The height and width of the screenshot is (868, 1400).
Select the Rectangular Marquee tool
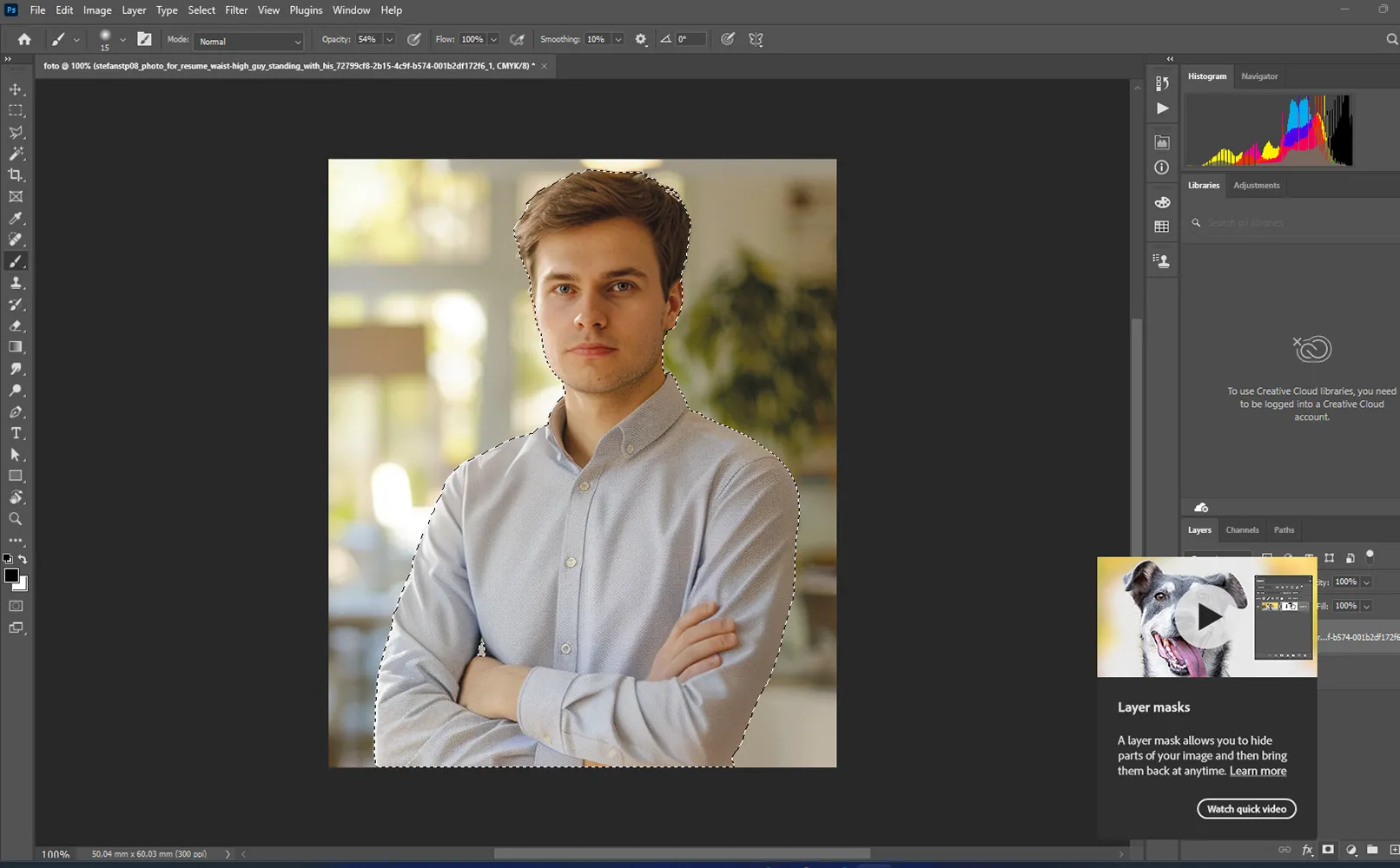16,111
